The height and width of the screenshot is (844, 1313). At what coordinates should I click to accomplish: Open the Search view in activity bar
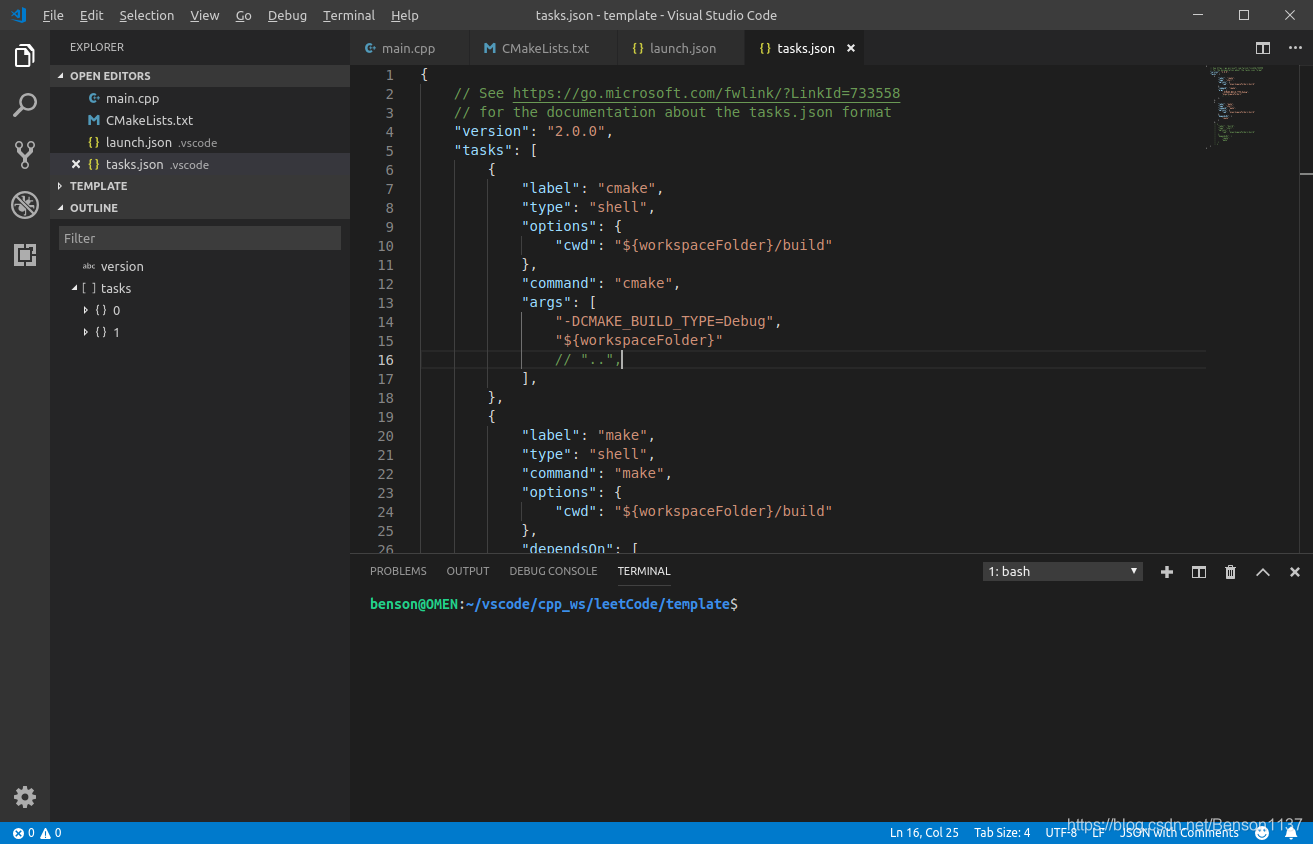[25, 105]
